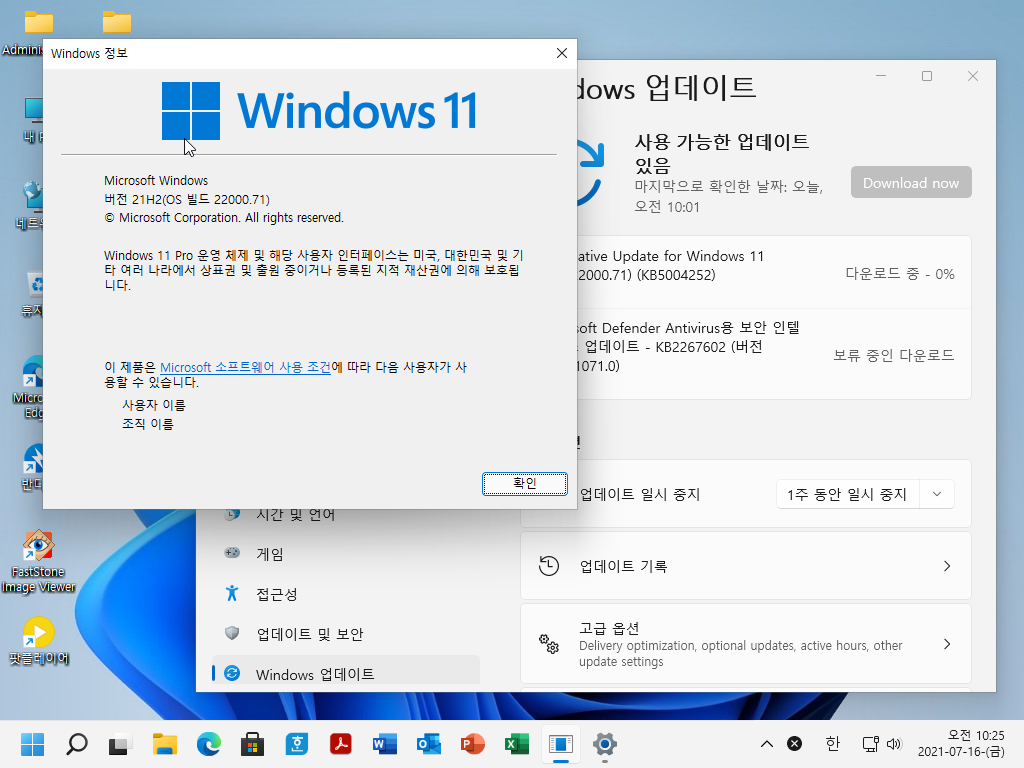
Task: Click the Download now button
Action: (910, 183)
